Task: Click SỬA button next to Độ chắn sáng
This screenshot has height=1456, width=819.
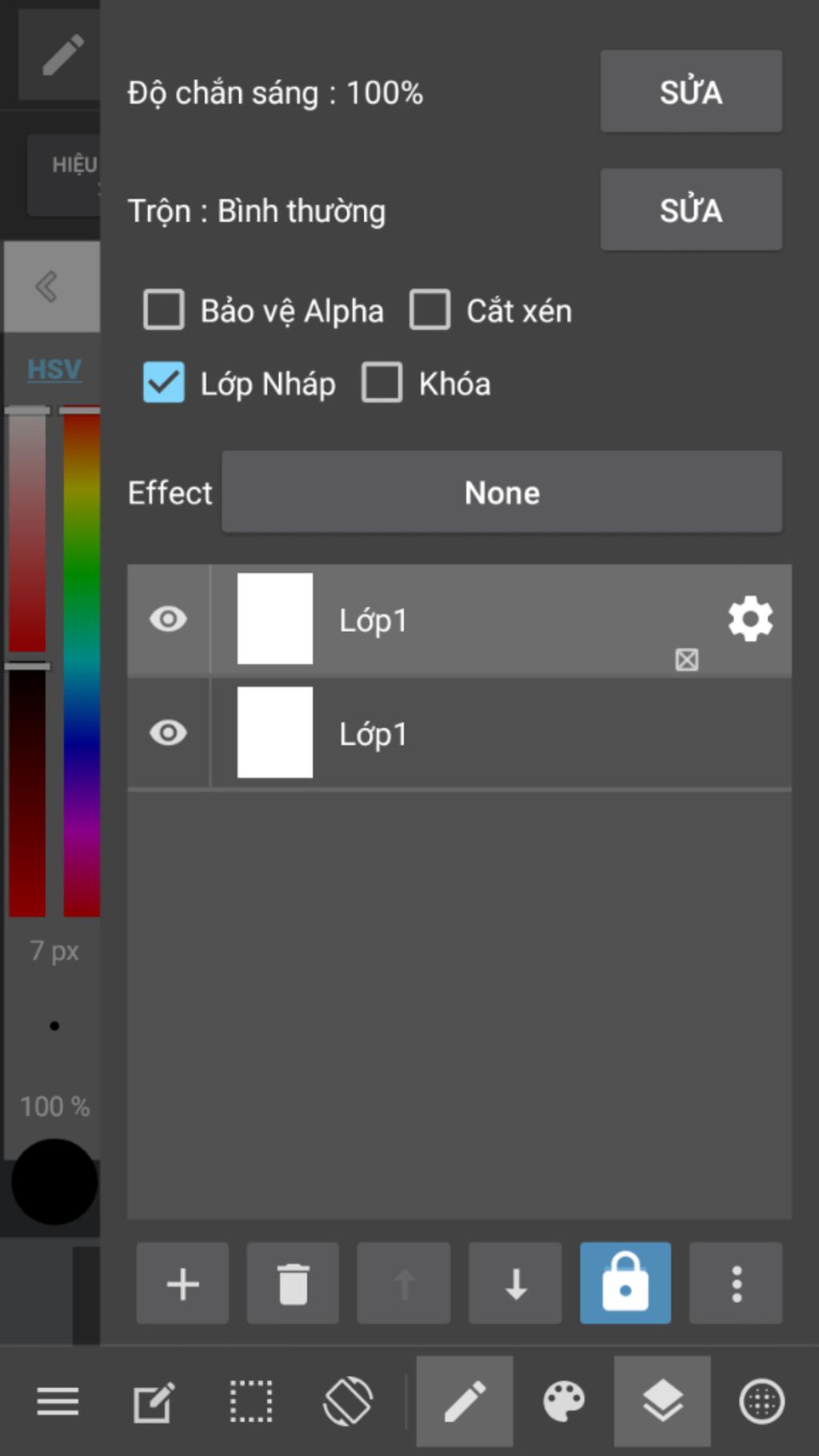Action: tap(691, 92)
